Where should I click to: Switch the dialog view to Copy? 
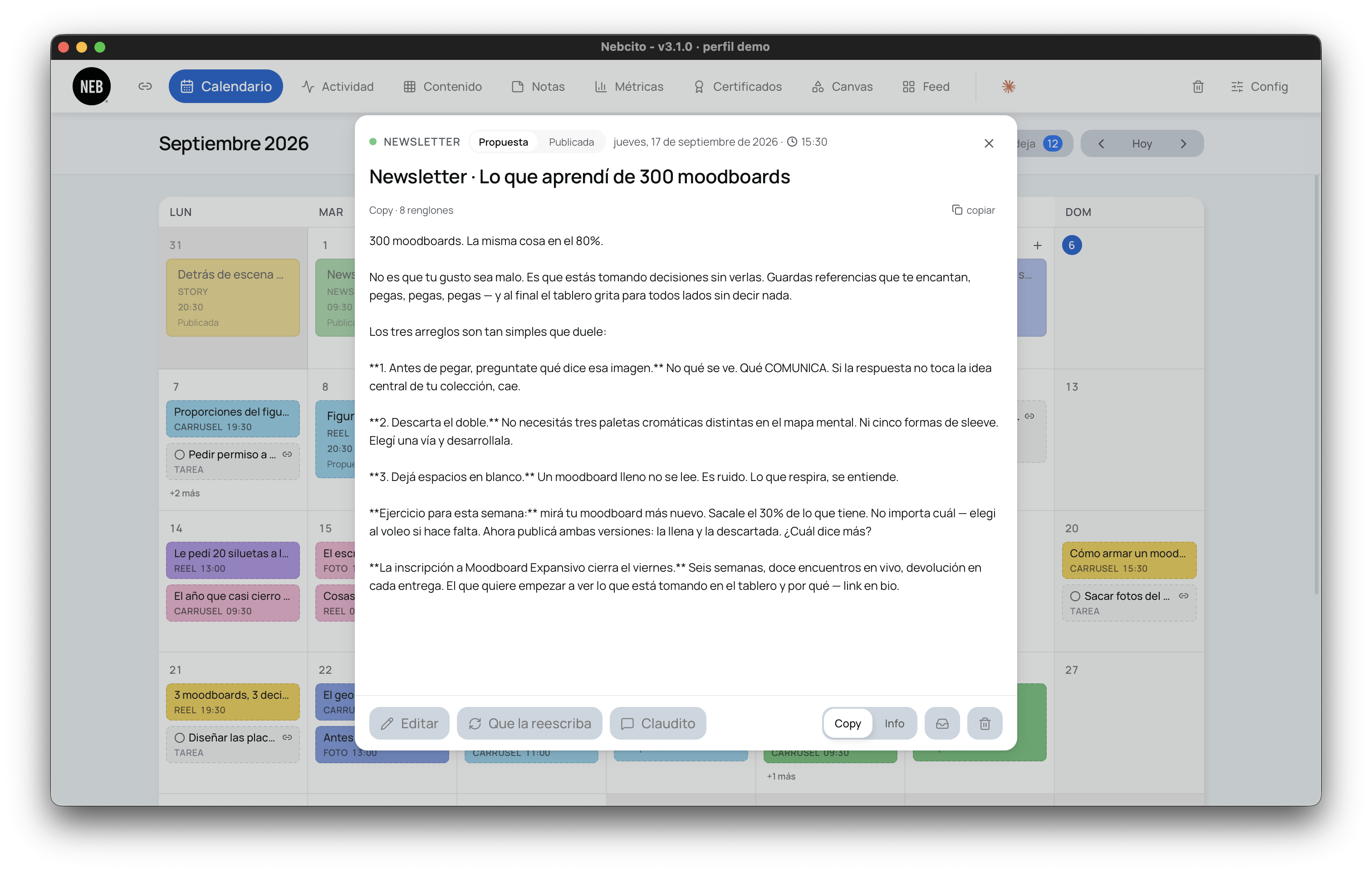(x=847, y=723)
